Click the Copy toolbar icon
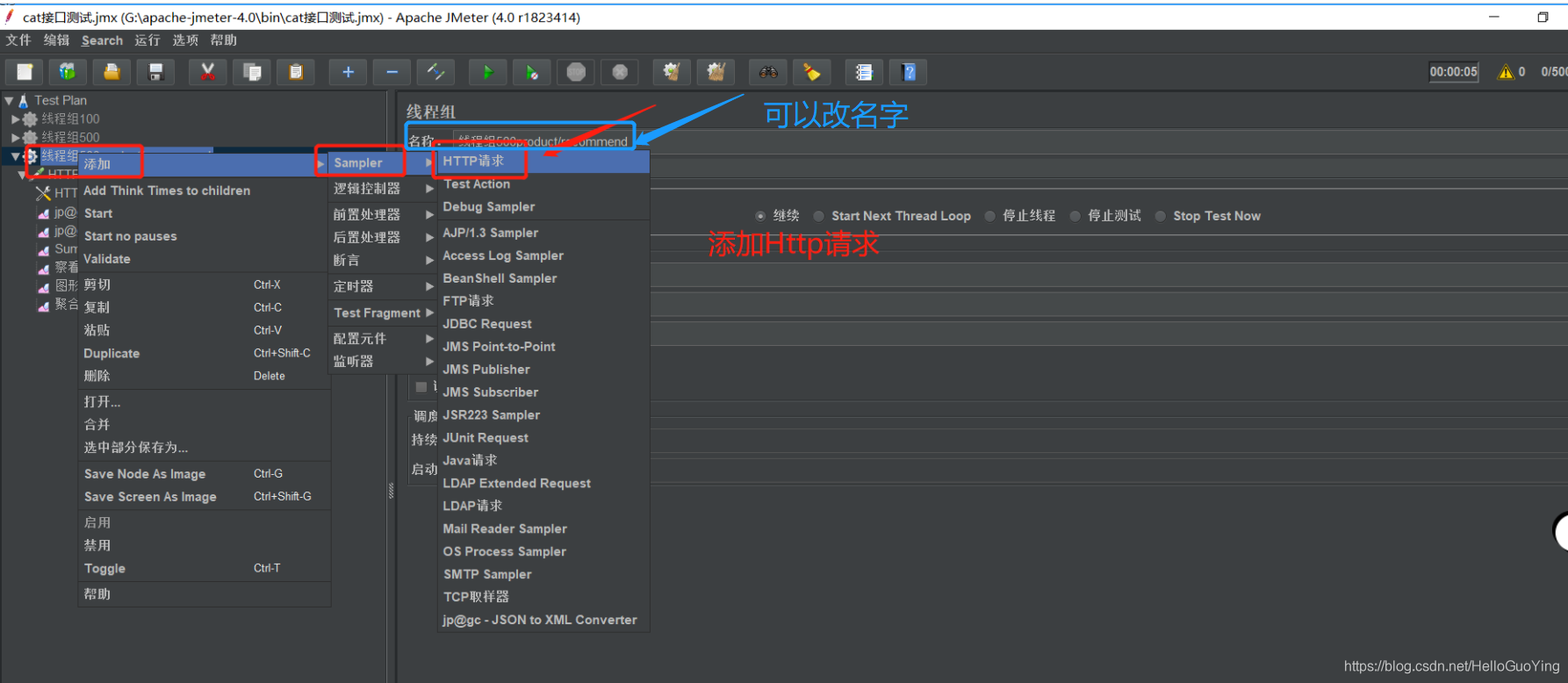Screen dimensions: 1568x683 (252, 72)
